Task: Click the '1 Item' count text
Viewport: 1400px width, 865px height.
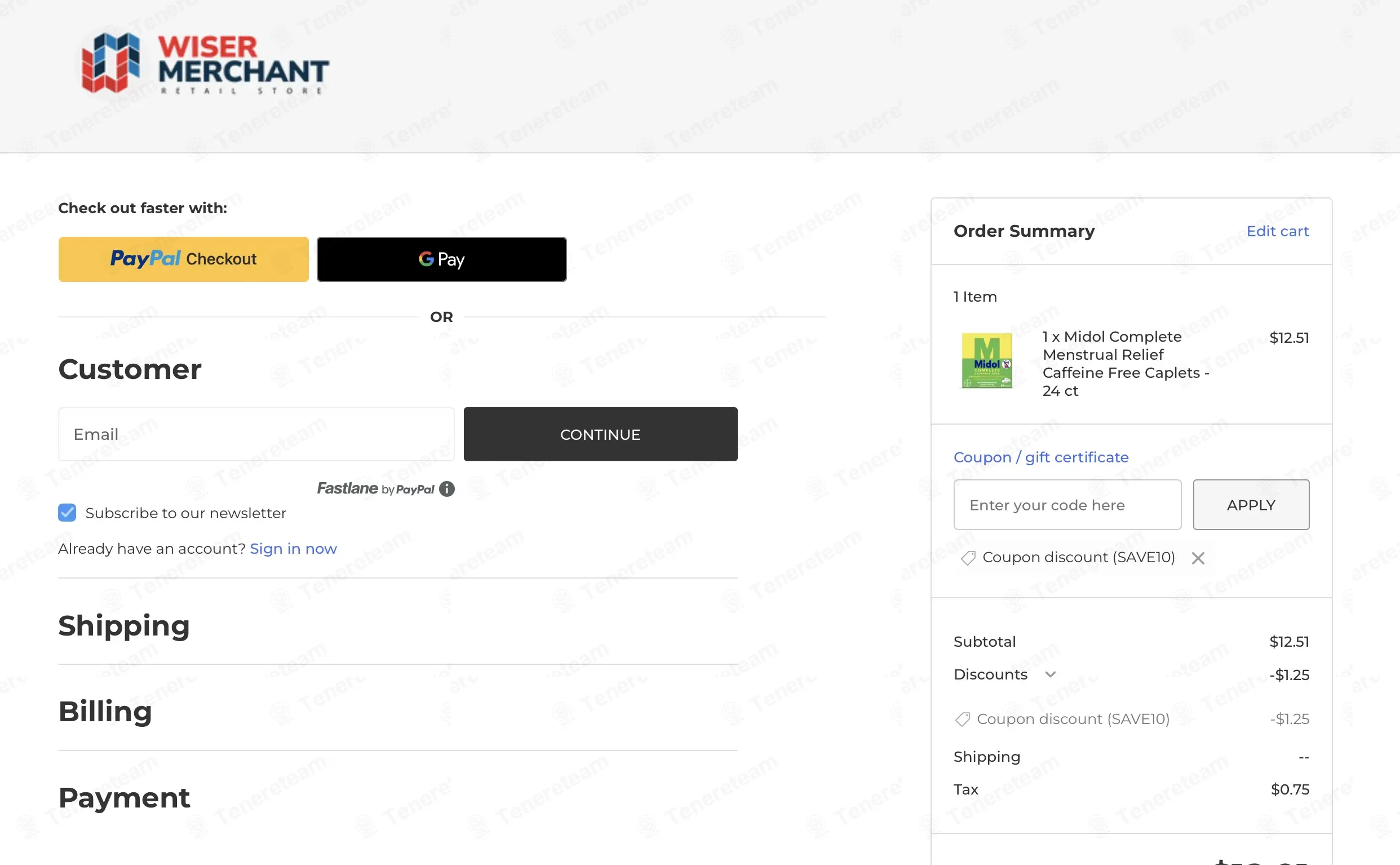Action: pos(975,297)
